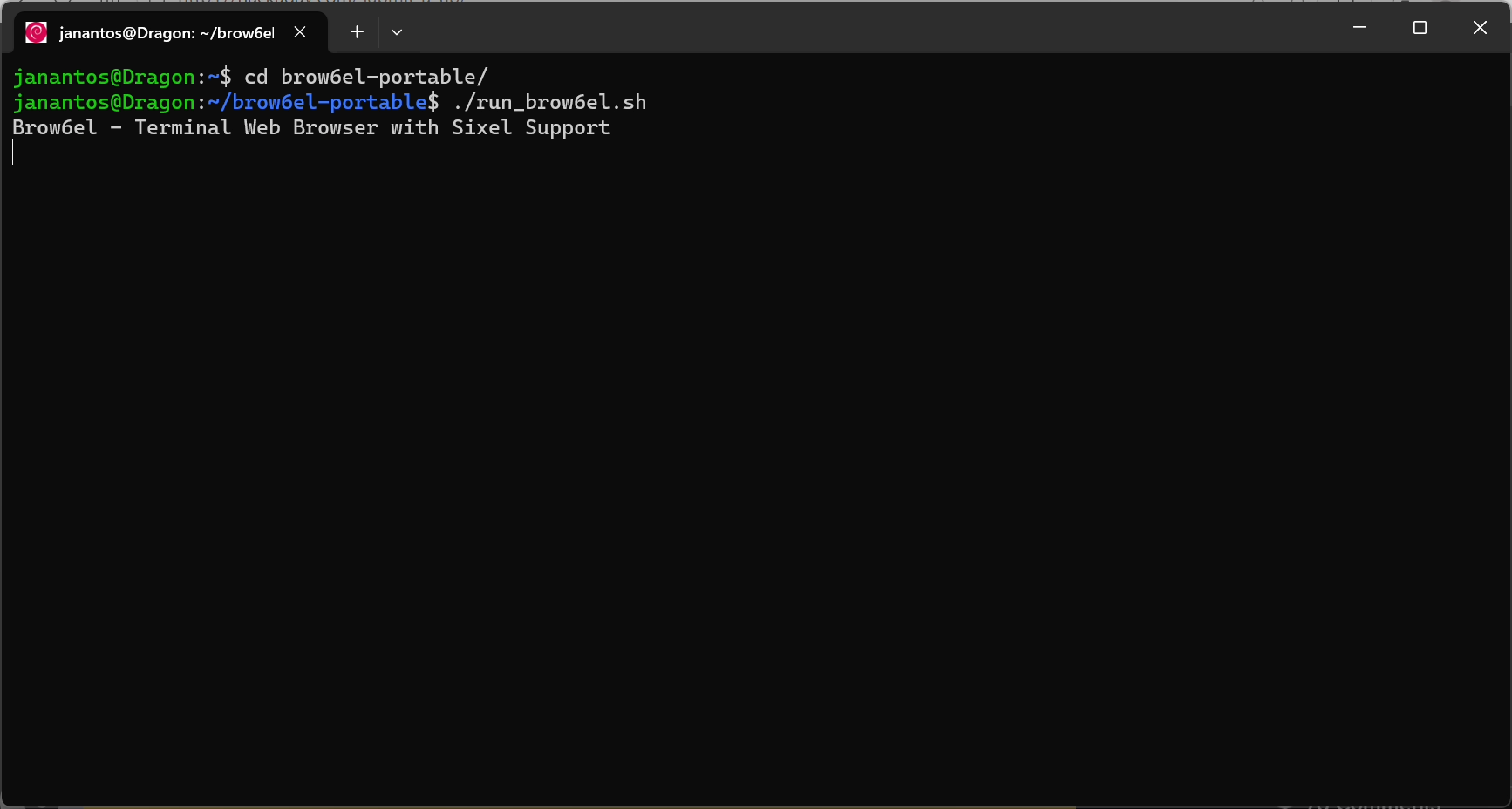Screen dimensions: 1512x809
Task: Click the word "Support" in the output
Action: point(567,128)
